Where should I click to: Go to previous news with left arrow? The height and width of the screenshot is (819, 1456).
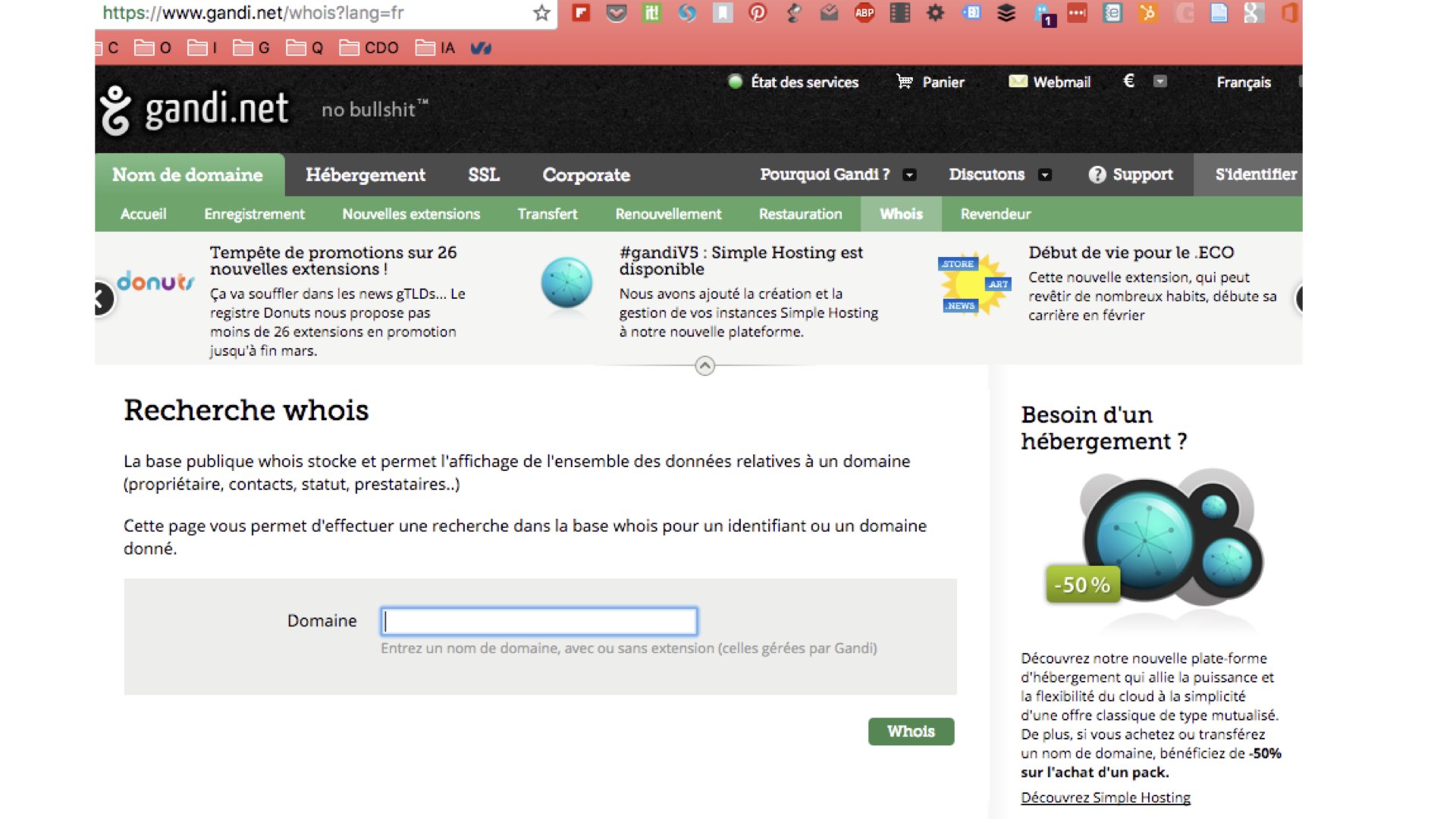(102, 298)
